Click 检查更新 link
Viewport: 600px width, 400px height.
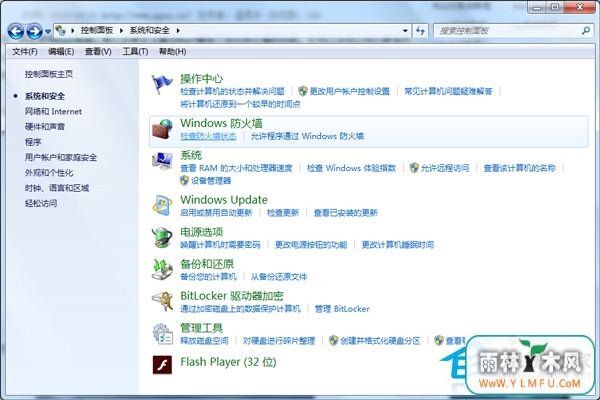pos(283,212)
